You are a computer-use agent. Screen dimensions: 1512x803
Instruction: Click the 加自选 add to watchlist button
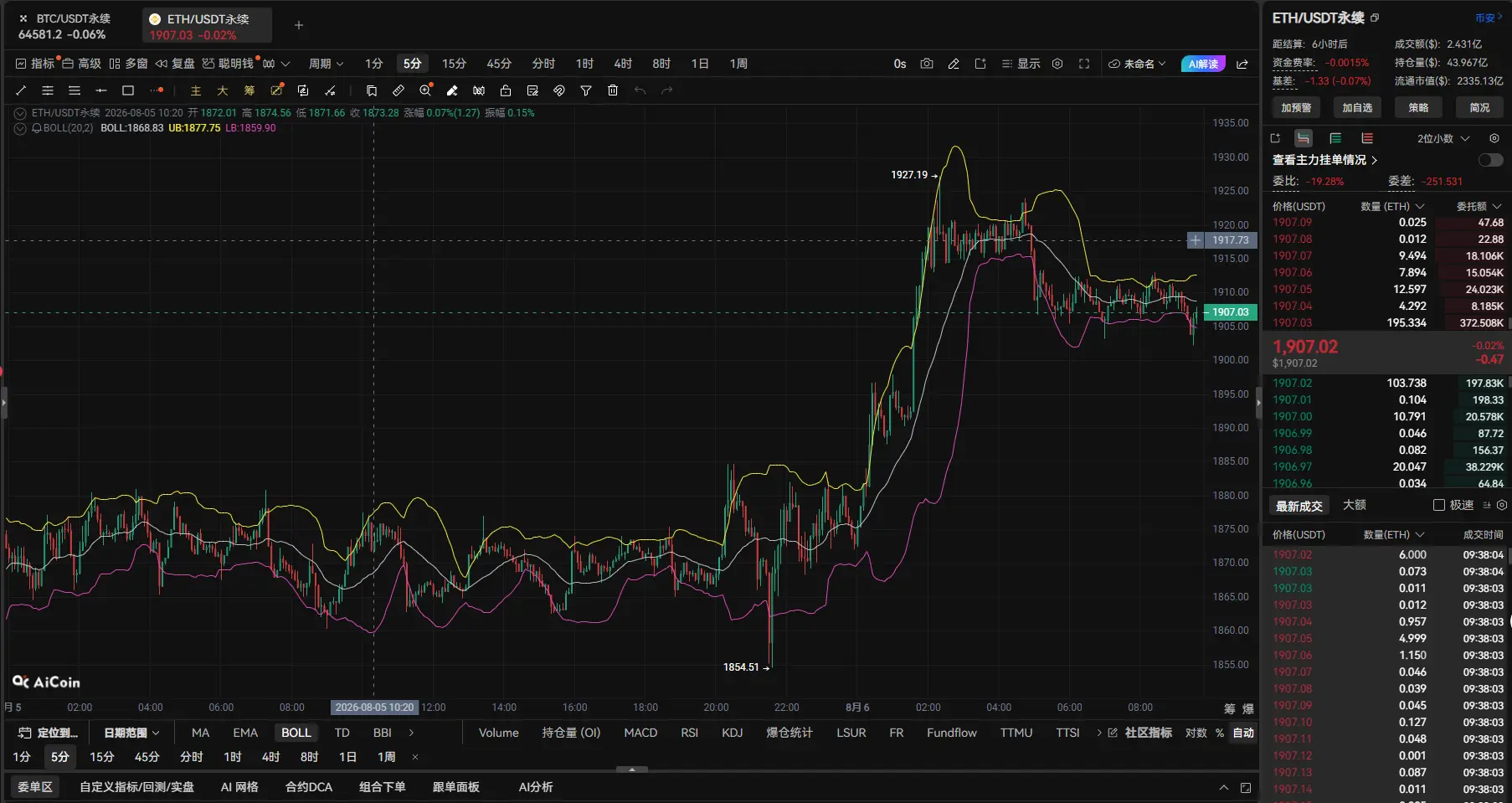[x=1357, y=107]
